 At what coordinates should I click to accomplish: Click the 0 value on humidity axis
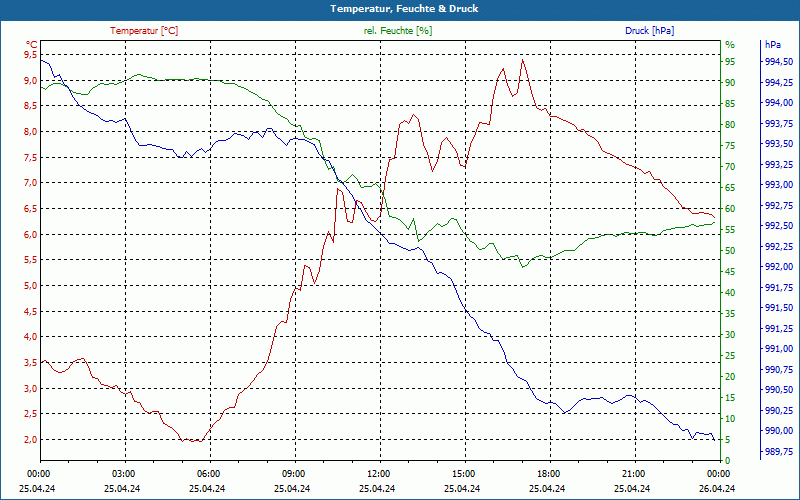click(x=728, y=461)
